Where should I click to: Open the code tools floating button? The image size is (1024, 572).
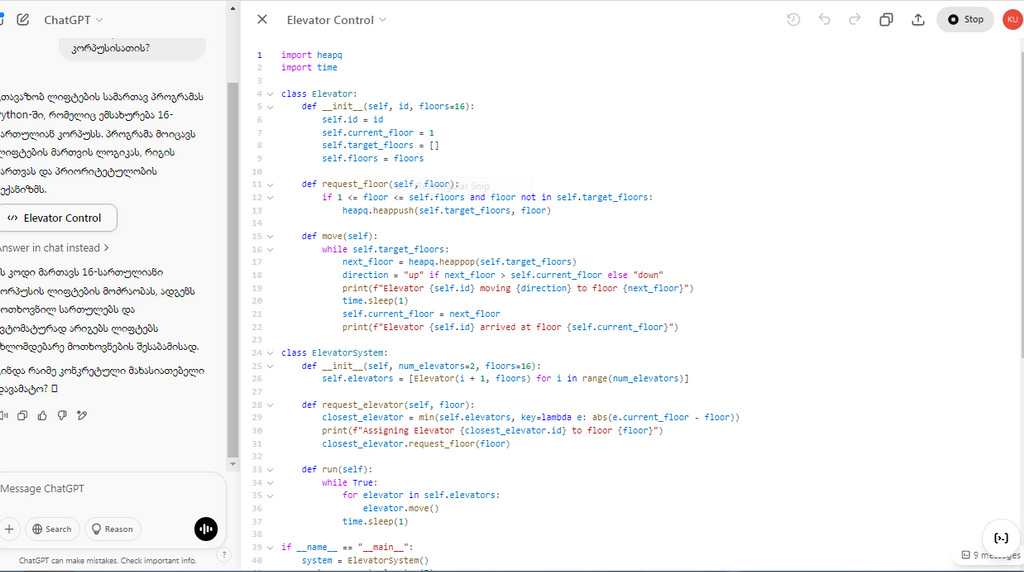point(1000,538)
